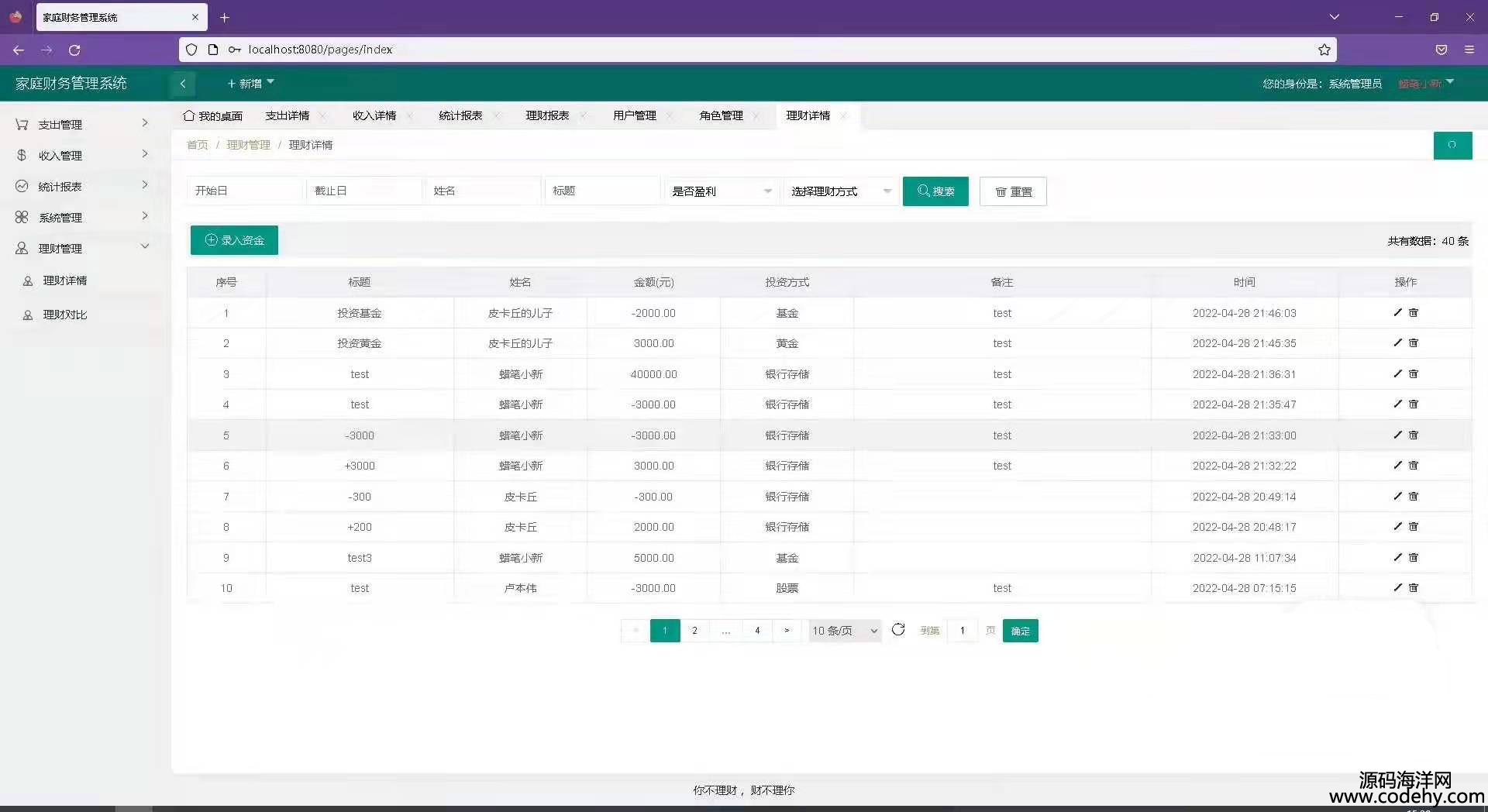Viewport: 1488px width, 812px height.
Task: Bookmark the page with the star icon
Action: click(1324, 50)
